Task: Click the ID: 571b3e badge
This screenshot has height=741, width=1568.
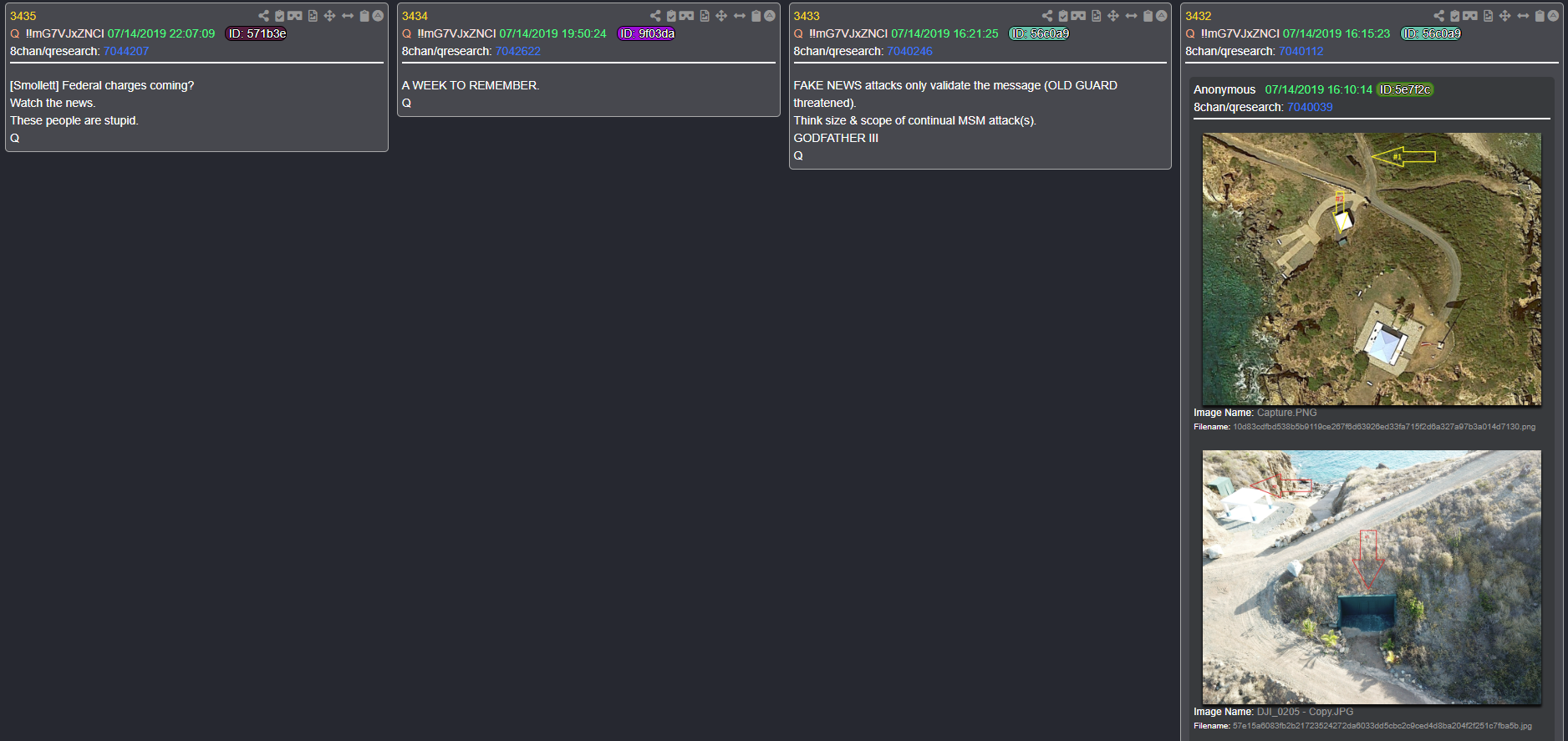Action: (257, 33)
